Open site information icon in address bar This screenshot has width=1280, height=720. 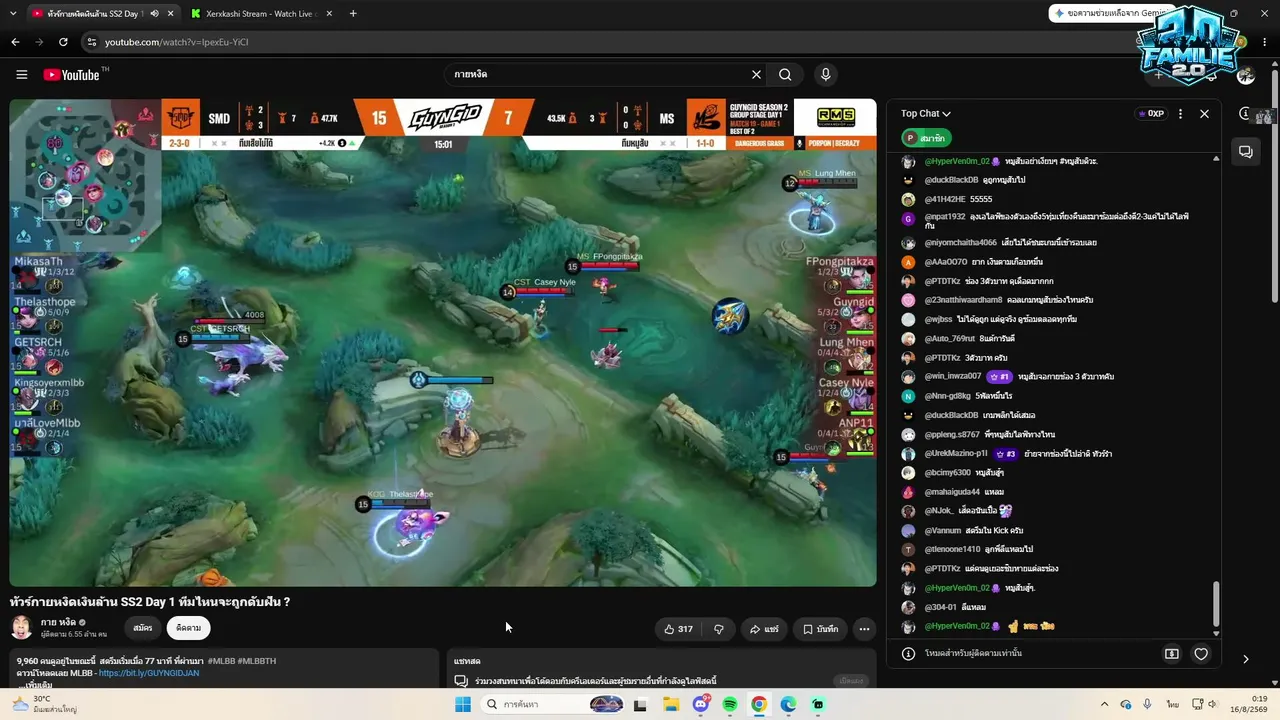92,42
